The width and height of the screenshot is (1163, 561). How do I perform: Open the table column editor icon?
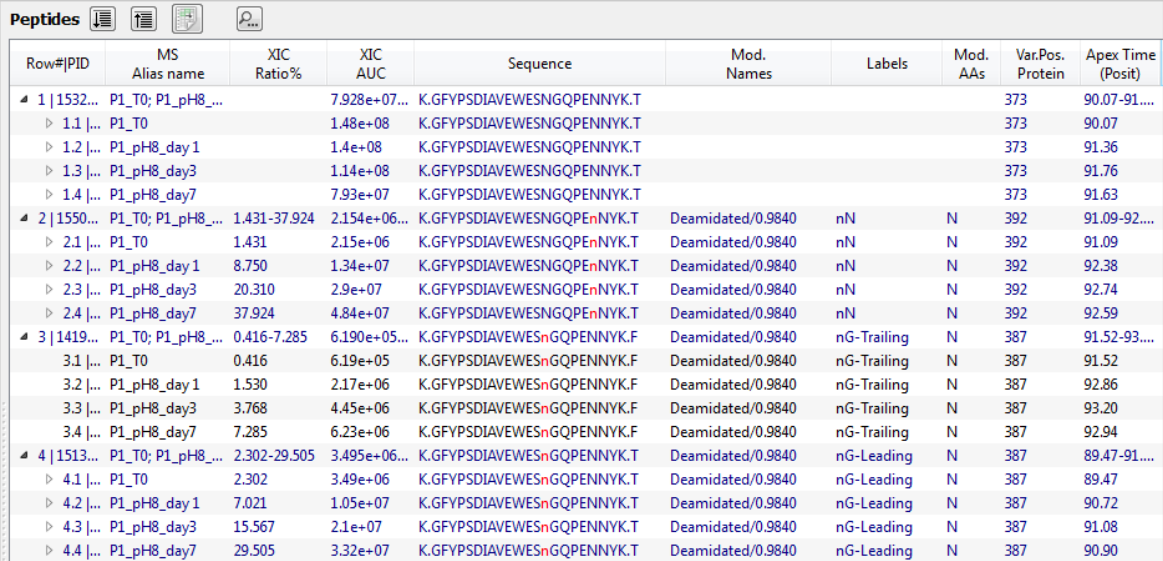click(188, 19)
